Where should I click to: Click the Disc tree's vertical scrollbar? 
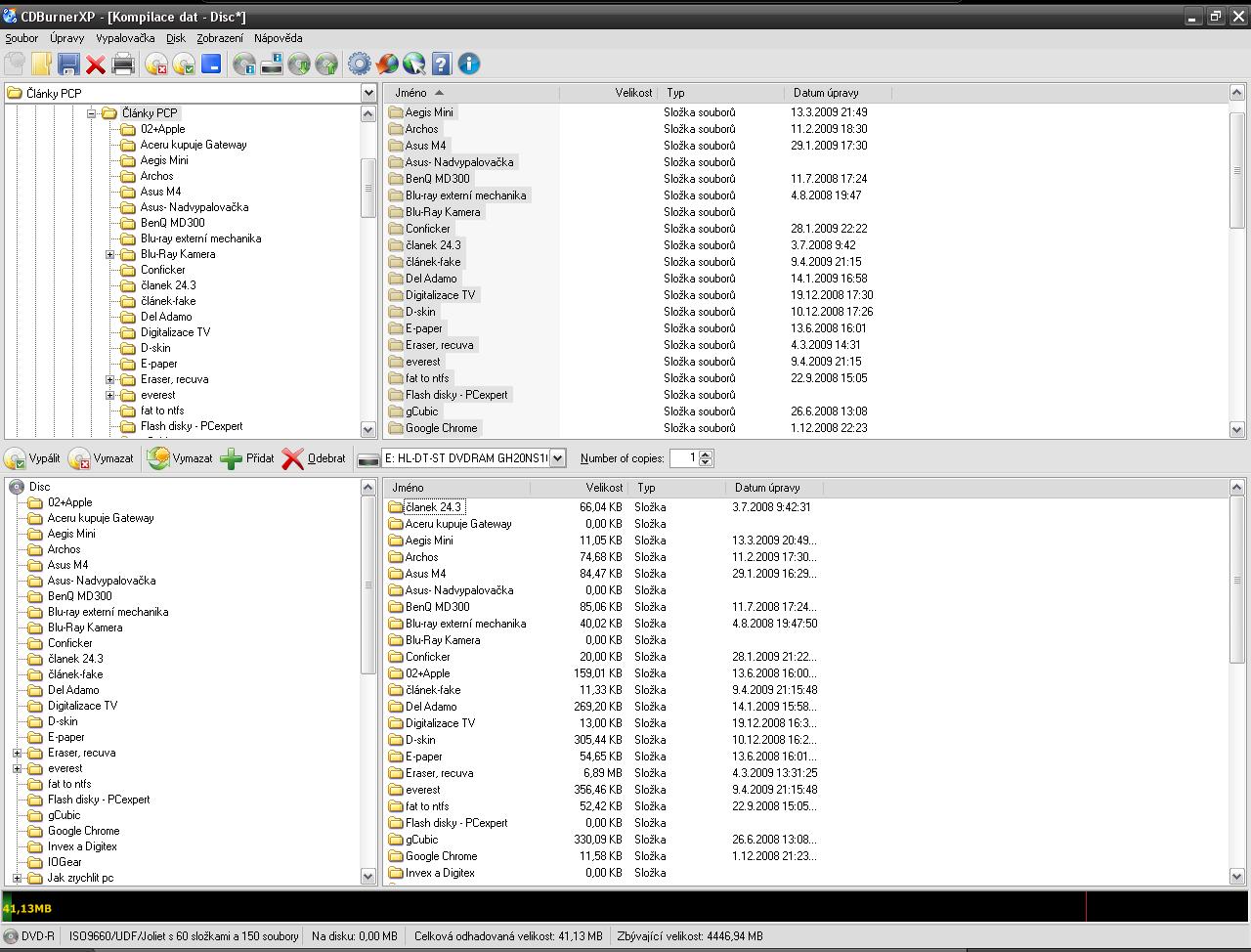[x=368, y=682]
